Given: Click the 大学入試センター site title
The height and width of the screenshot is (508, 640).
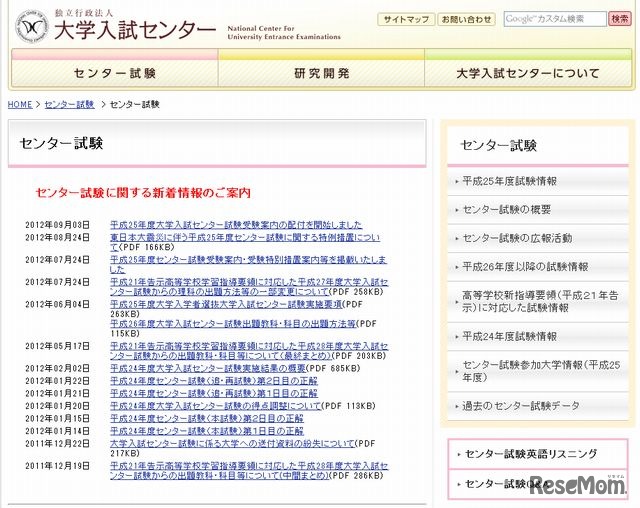Looking at the screenshot, I should click(x=135, y=30).
